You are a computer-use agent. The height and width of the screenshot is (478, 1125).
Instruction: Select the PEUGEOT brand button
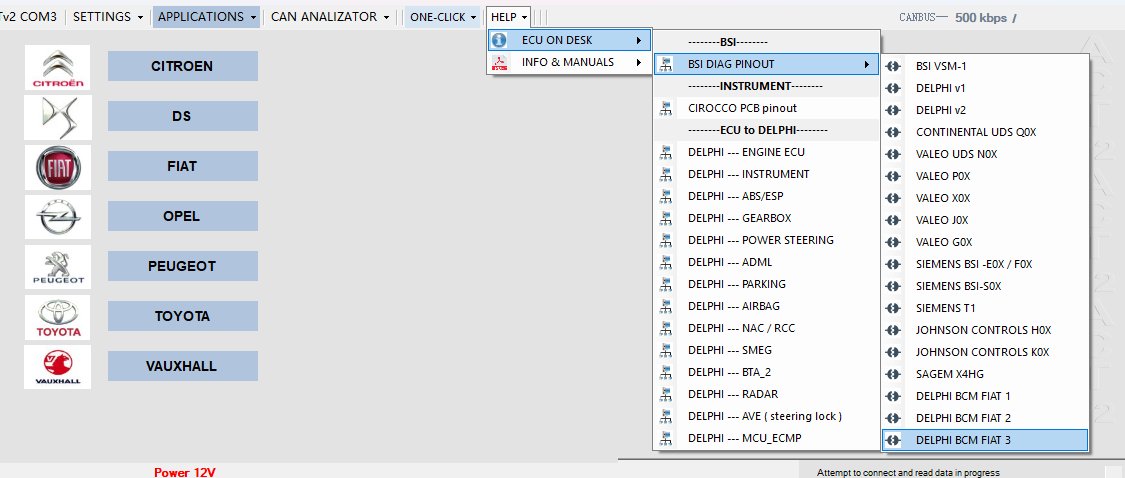coord(182,266)
